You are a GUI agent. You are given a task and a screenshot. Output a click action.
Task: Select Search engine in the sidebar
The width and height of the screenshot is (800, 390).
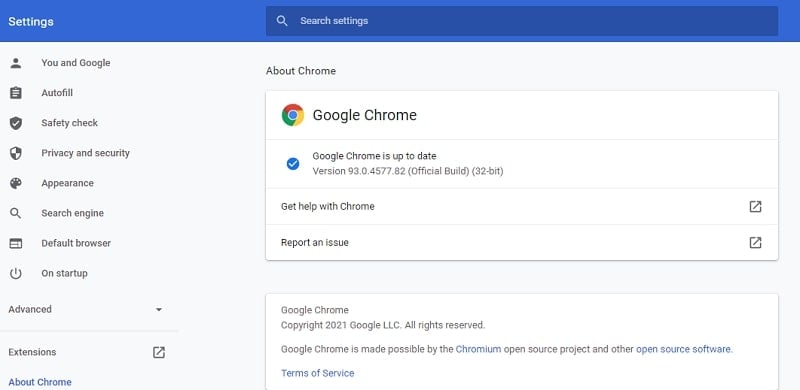click(72, 213)
